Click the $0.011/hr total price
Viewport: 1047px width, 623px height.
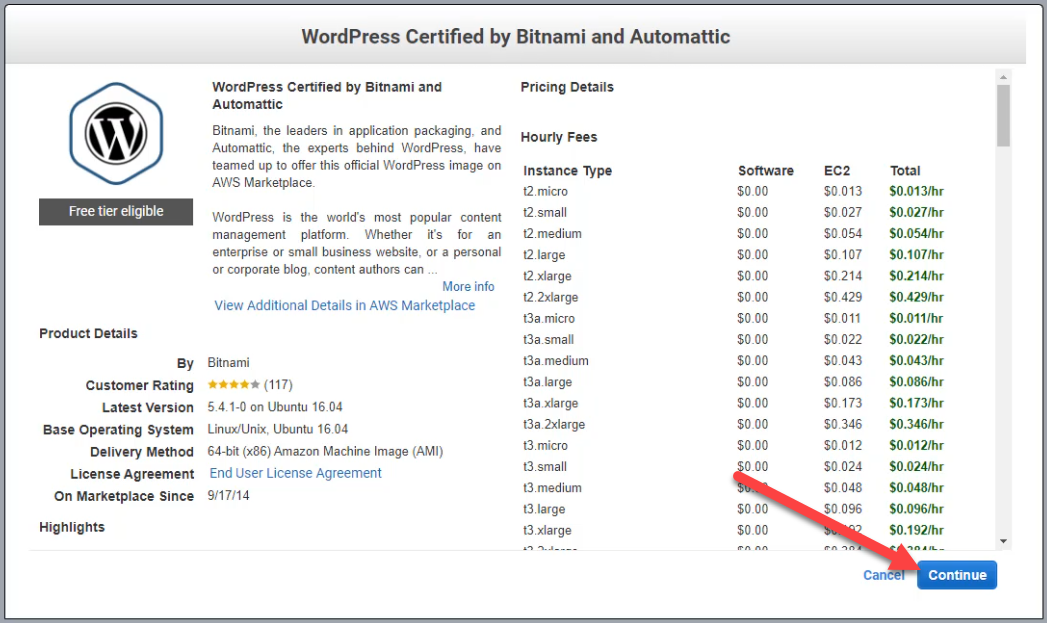pyautogui.click(x=916, y=319)
